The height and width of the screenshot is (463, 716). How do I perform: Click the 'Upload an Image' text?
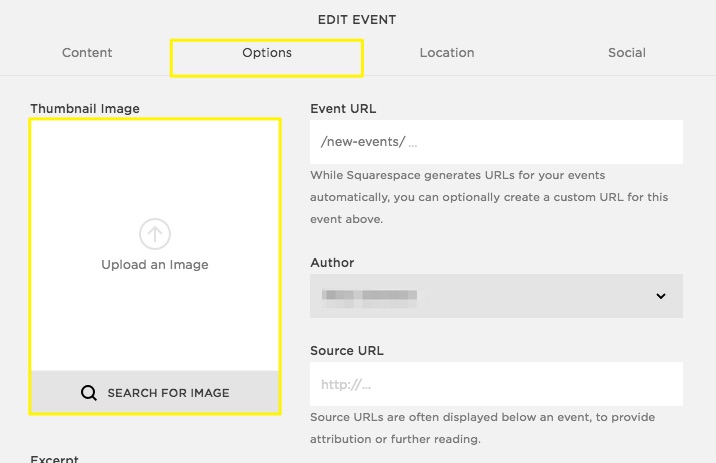pos(155,265)
